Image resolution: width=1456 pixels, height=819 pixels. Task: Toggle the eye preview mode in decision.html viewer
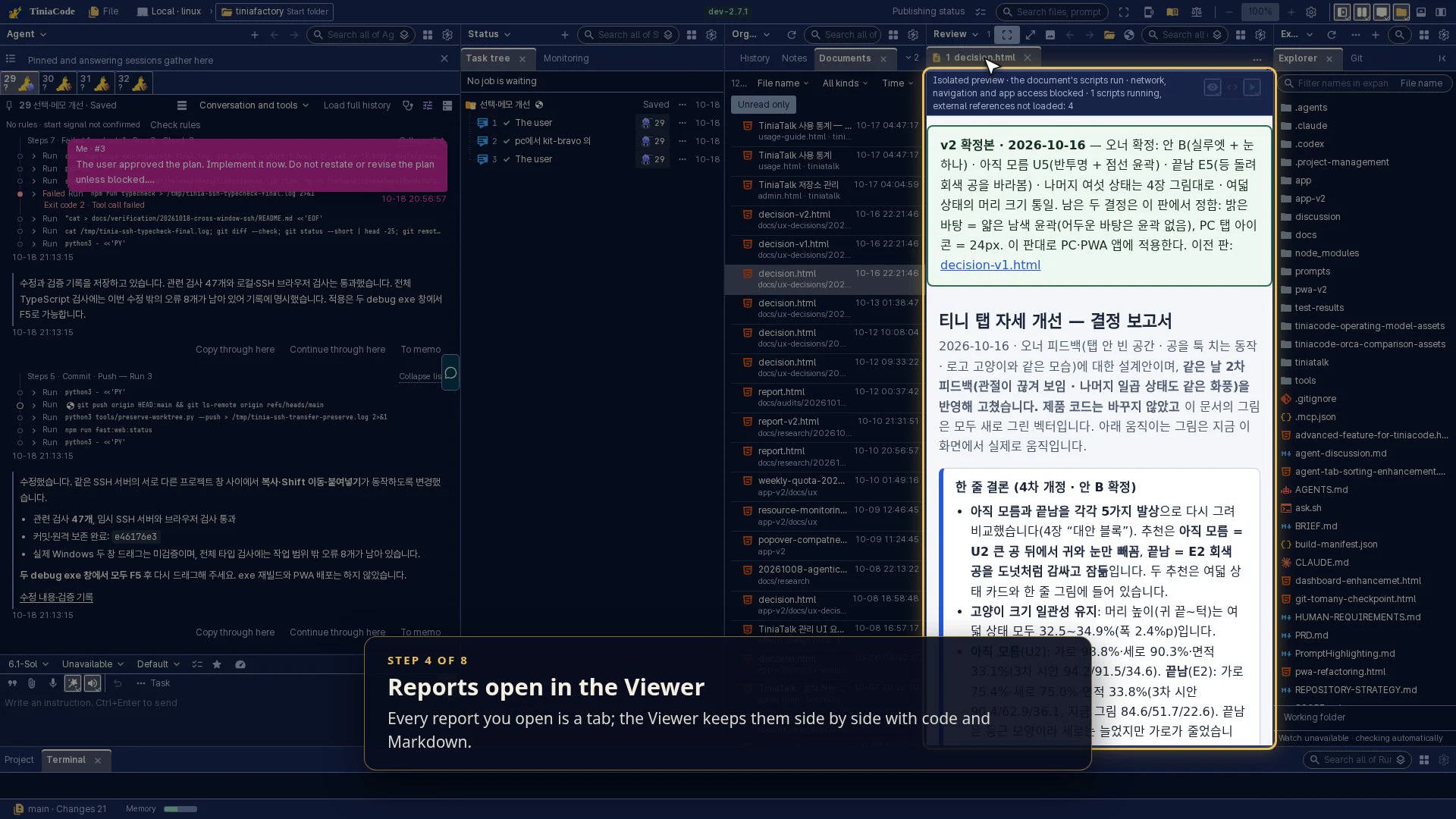click(1213, 87)
